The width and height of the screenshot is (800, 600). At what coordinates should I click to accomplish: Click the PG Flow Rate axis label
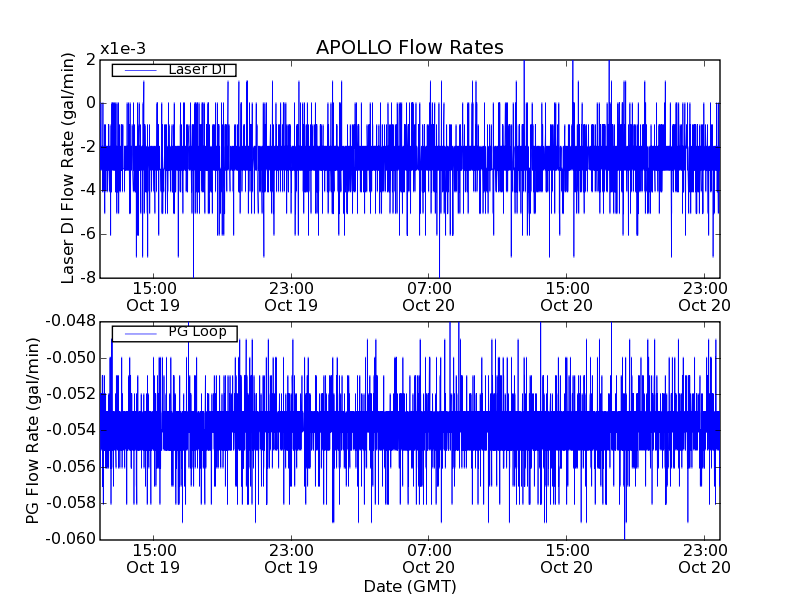[33, 431]
